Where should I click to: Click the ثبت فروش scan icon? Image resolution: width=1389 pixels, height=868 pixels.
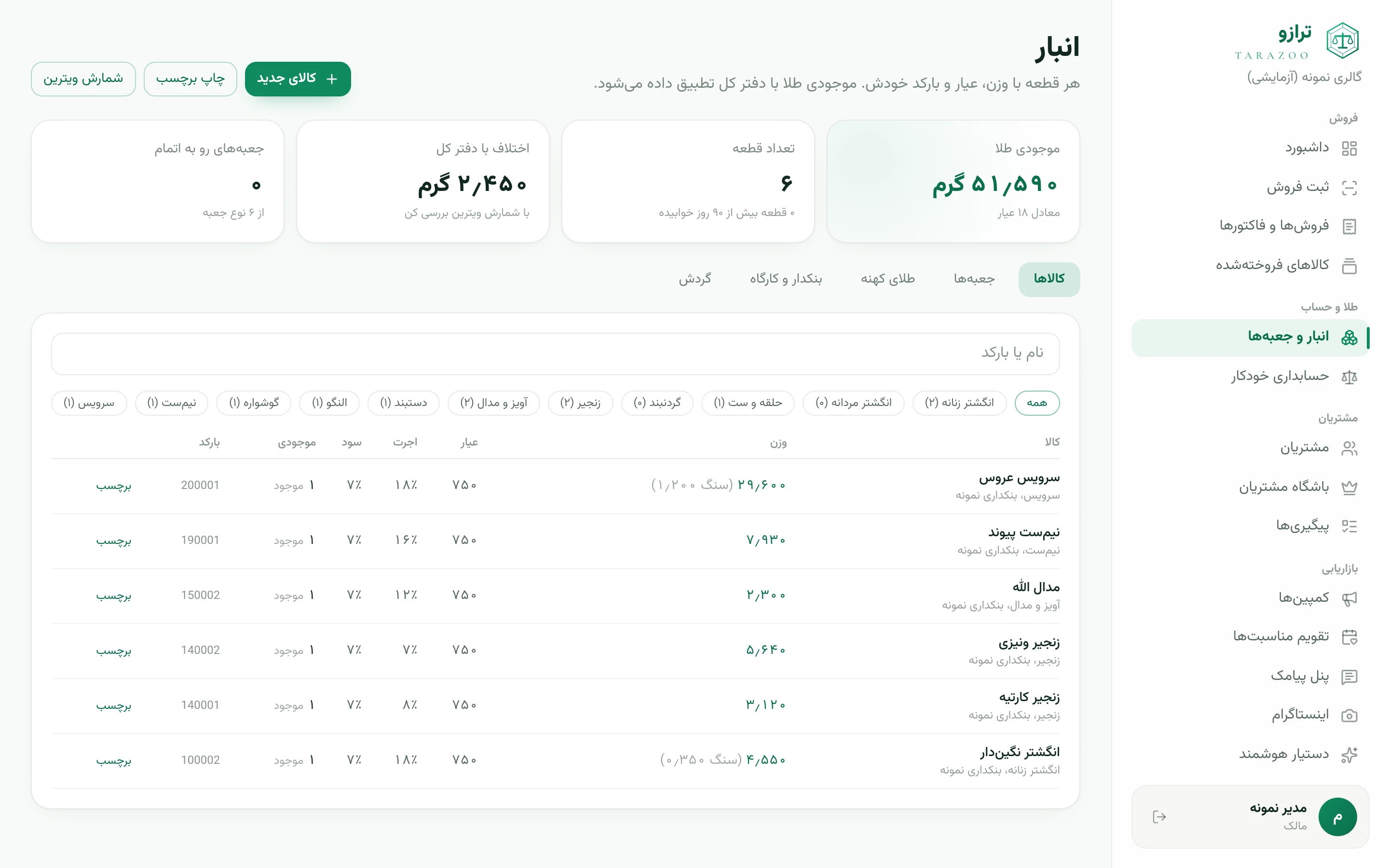[1349, 188]
